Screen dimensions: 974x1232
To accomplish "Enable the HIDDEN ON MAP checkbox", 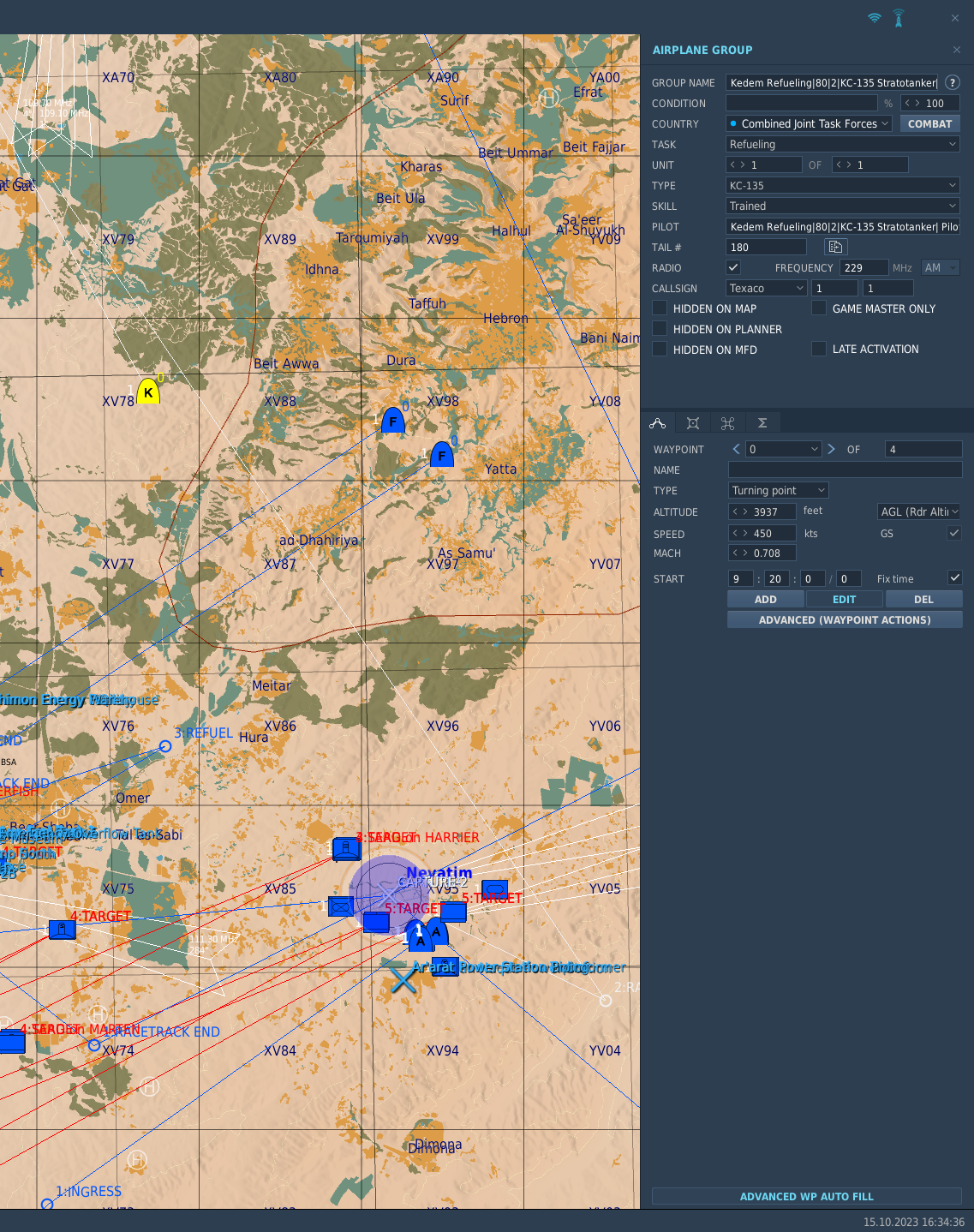I will (x=659, y=308).
